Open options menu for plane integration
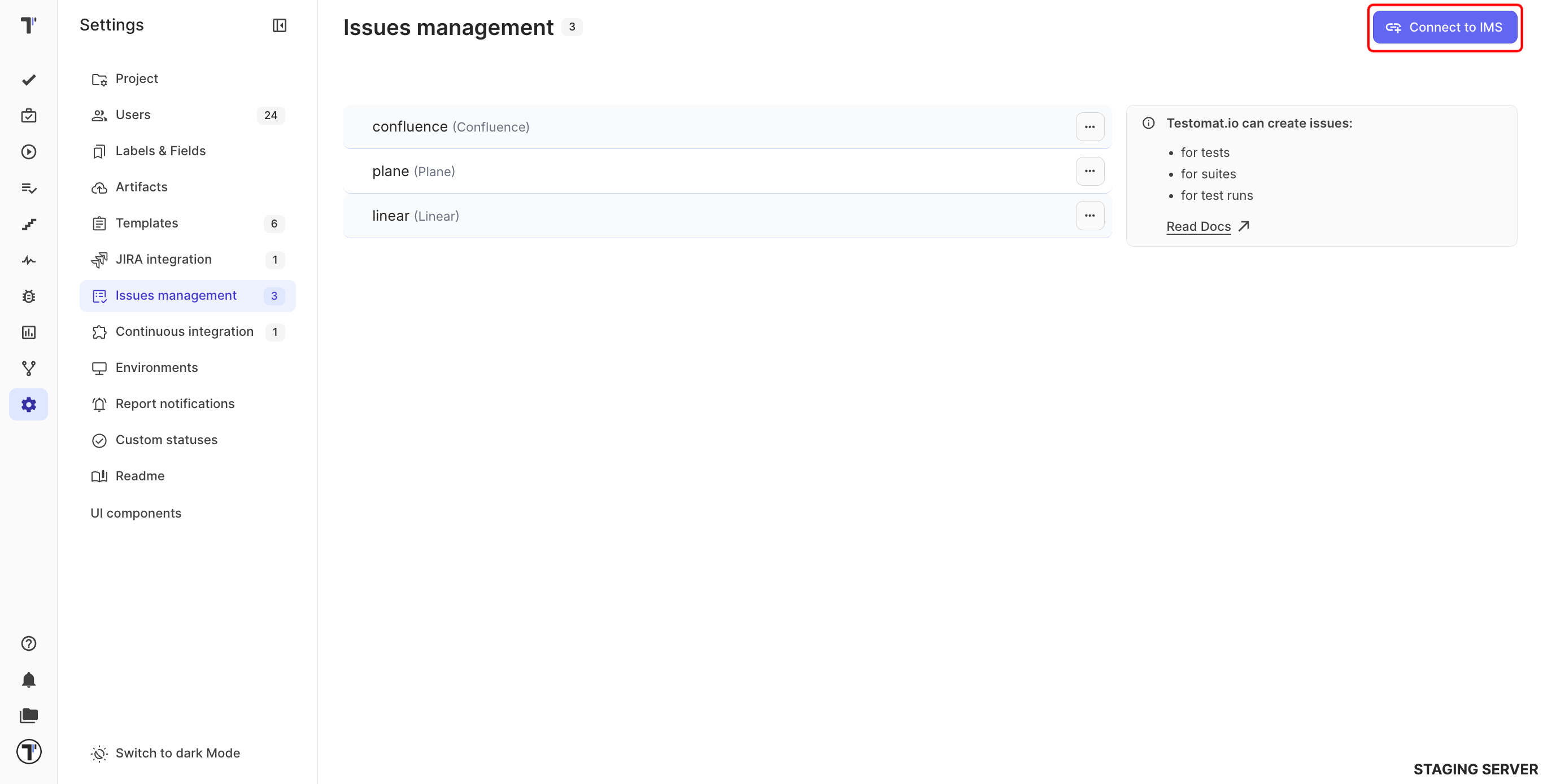1543x784 pixels. tap(1089, 171)
